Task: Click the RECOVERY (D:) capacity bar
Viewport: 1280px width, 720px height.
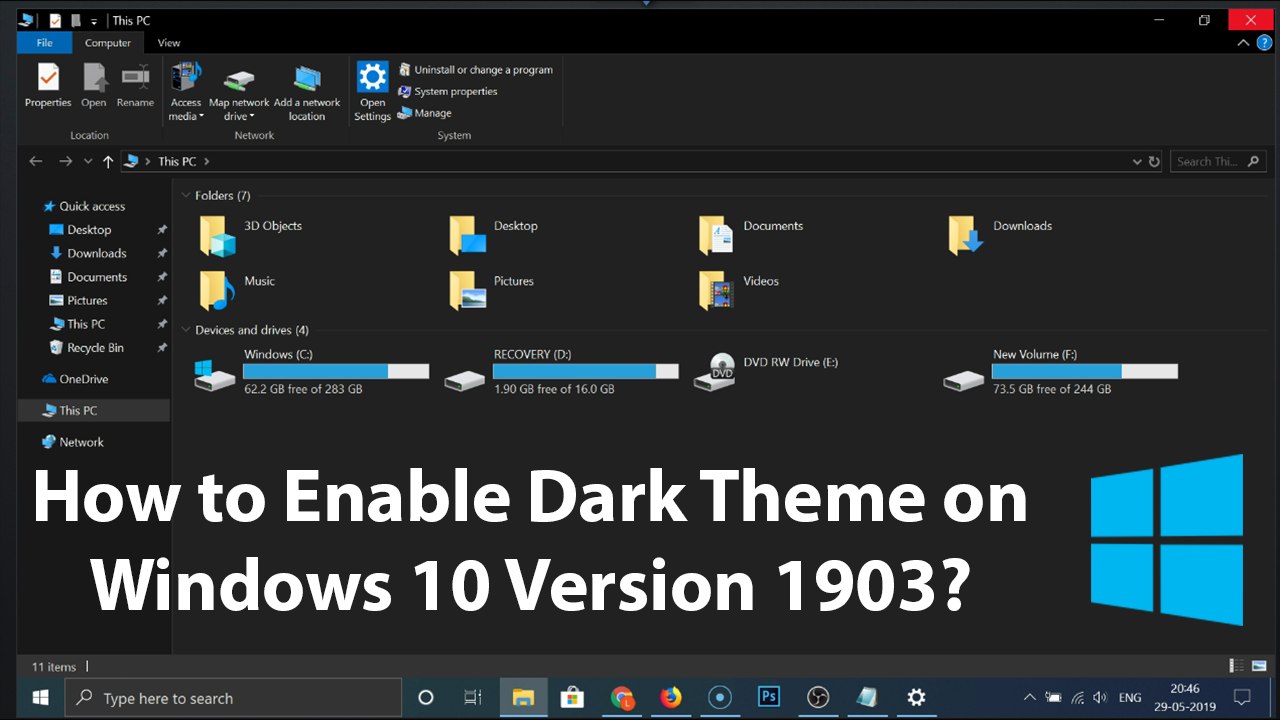Action: pos(585,371)
